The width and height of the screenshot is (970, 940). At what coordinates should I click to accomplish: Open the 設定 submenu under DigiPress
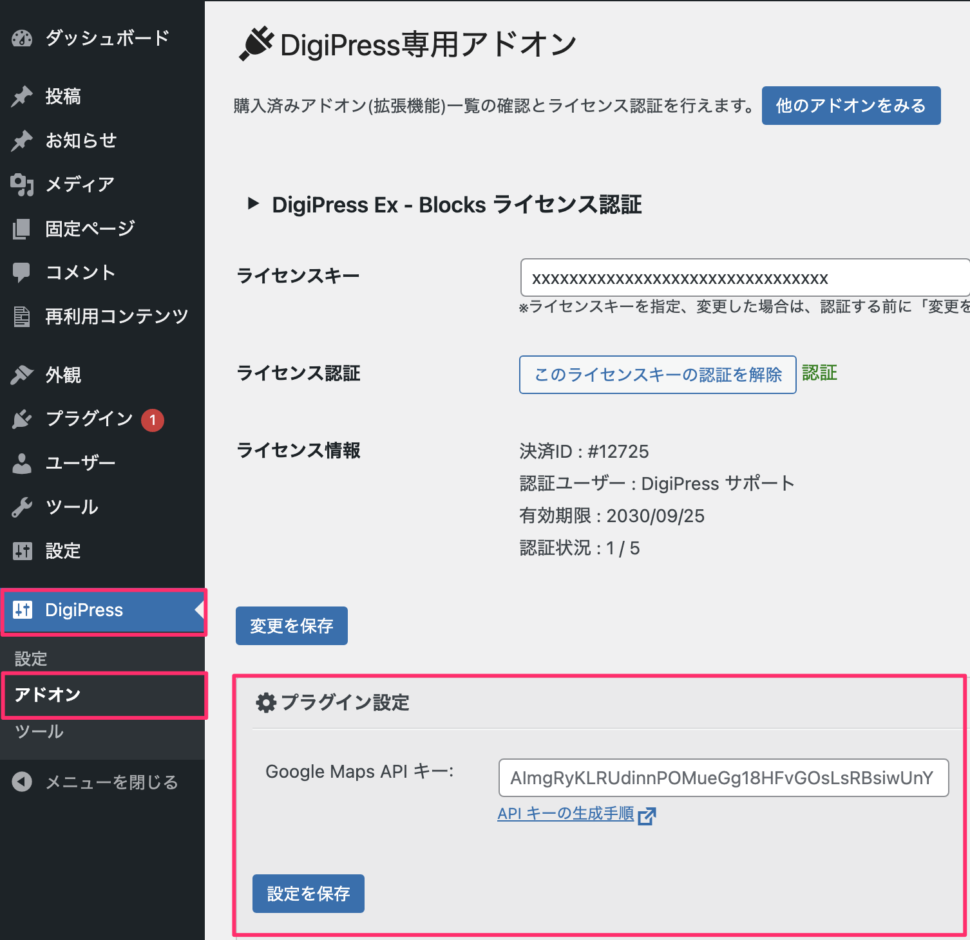31,659
